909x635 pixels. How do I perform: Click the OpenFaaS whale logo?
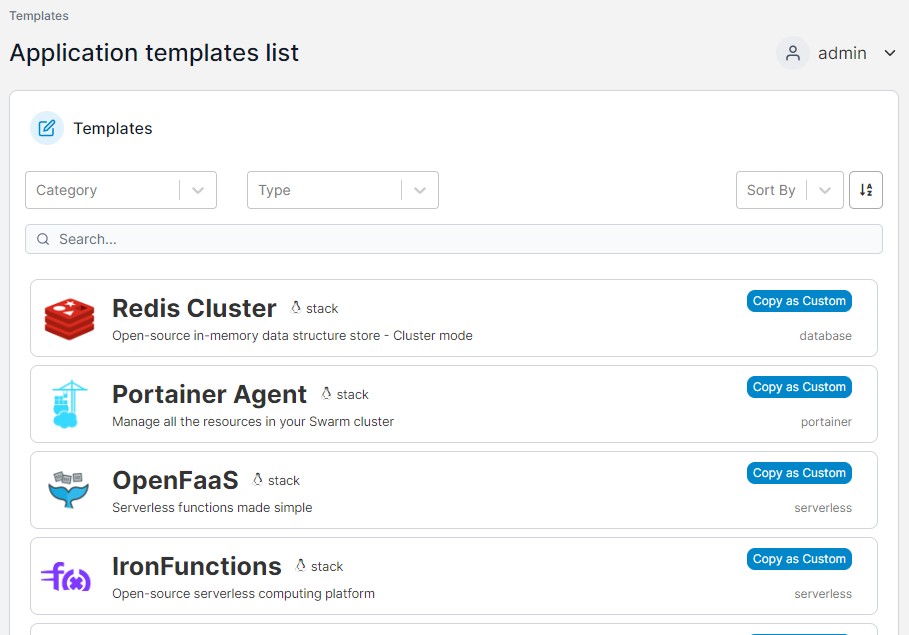tap(68, 490)
